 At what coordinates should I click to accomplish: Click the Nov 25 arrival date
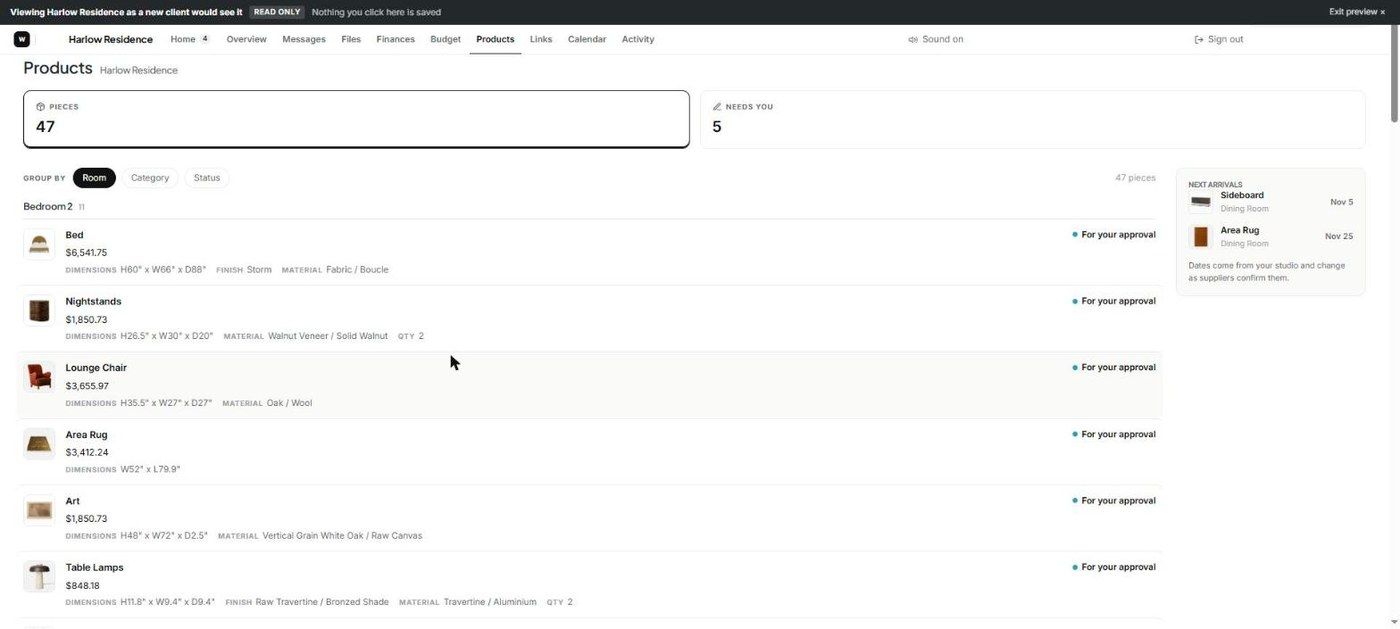coord(1339,237)
